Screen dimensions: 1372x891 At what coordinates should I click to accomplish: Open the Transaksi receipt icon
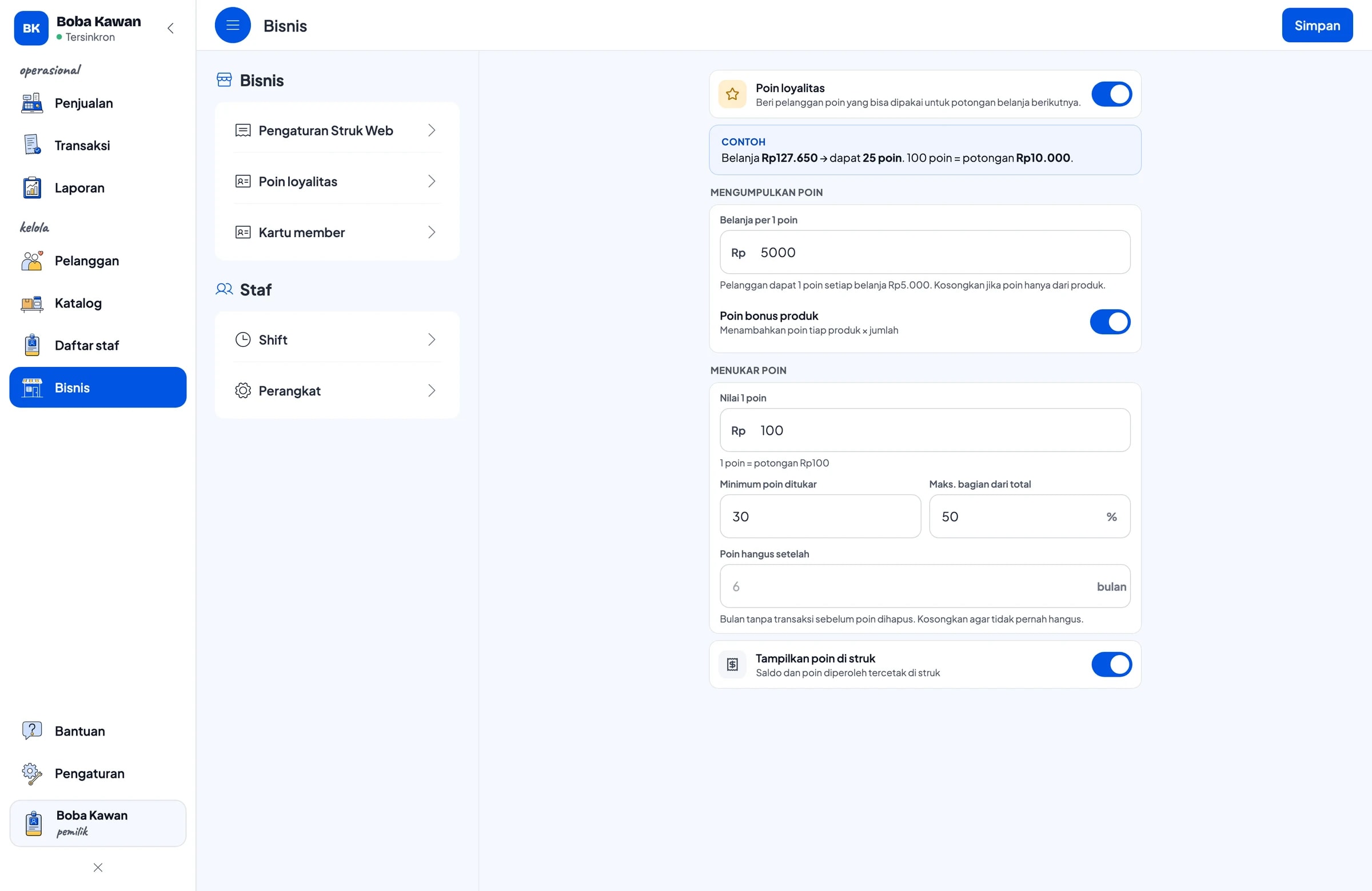(32, 145)
